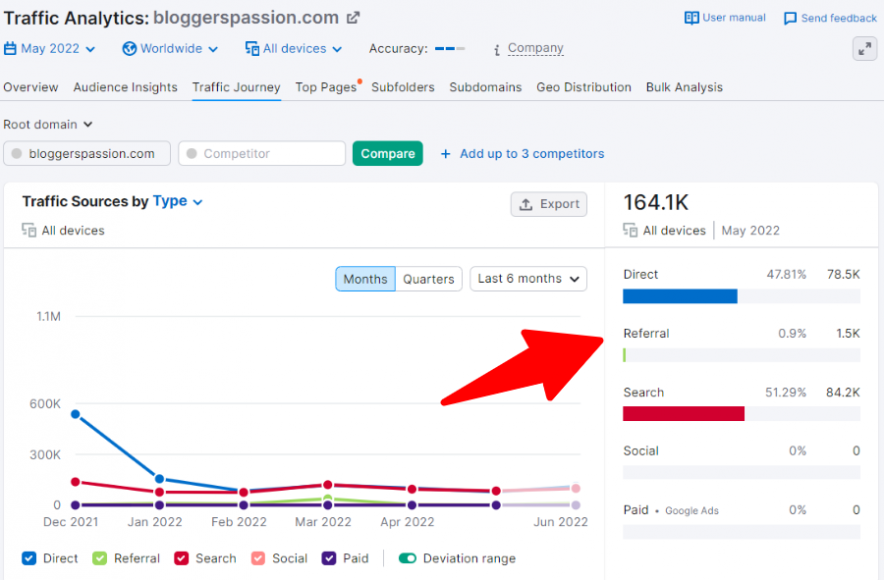This screenshot has width=884, height=580.
Task: Click the Dec 2021 Direct data point
Action: tap(76, 414)
